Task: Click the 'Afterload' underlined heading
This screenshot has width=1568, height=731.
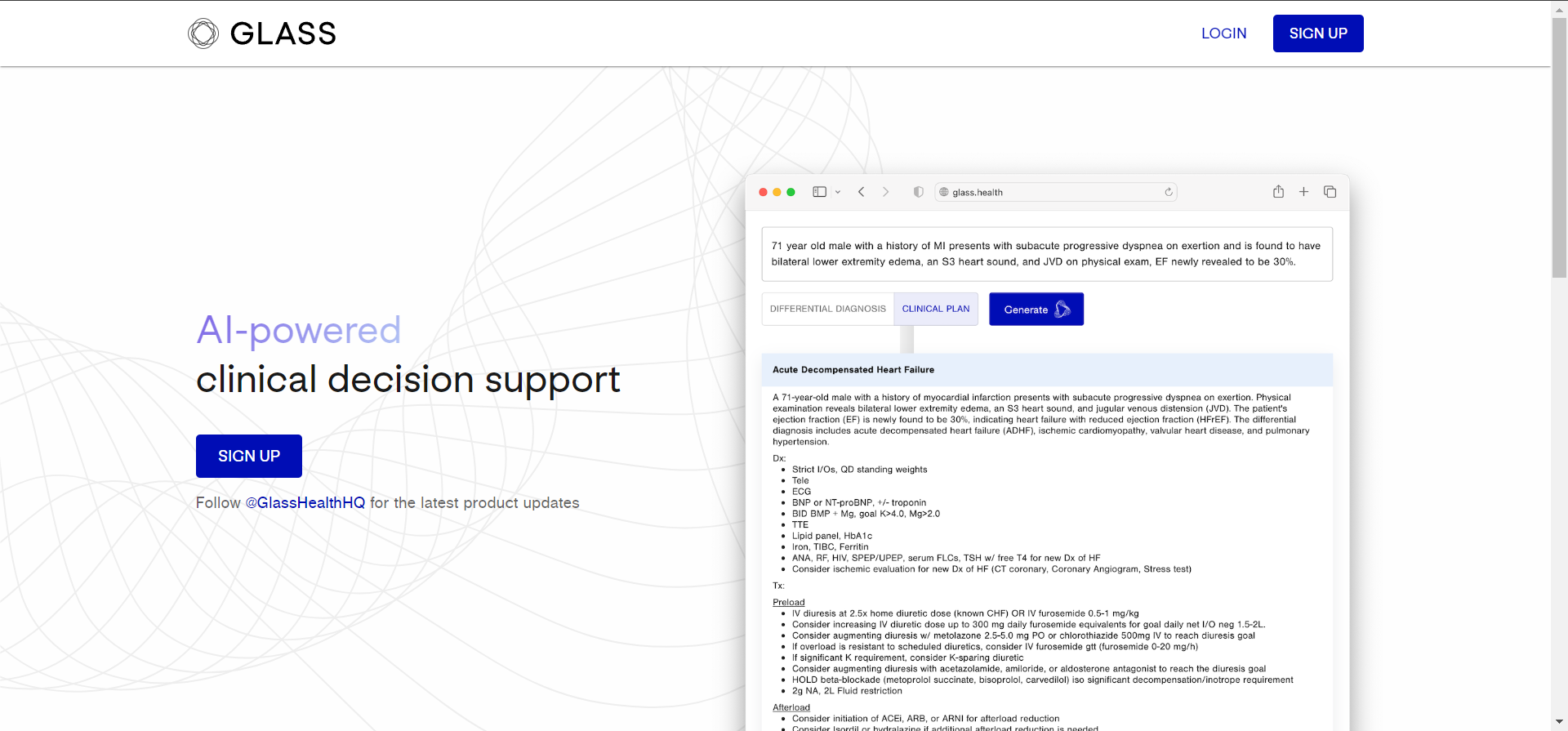Action: pyautogui.click(x=791, y=708)
